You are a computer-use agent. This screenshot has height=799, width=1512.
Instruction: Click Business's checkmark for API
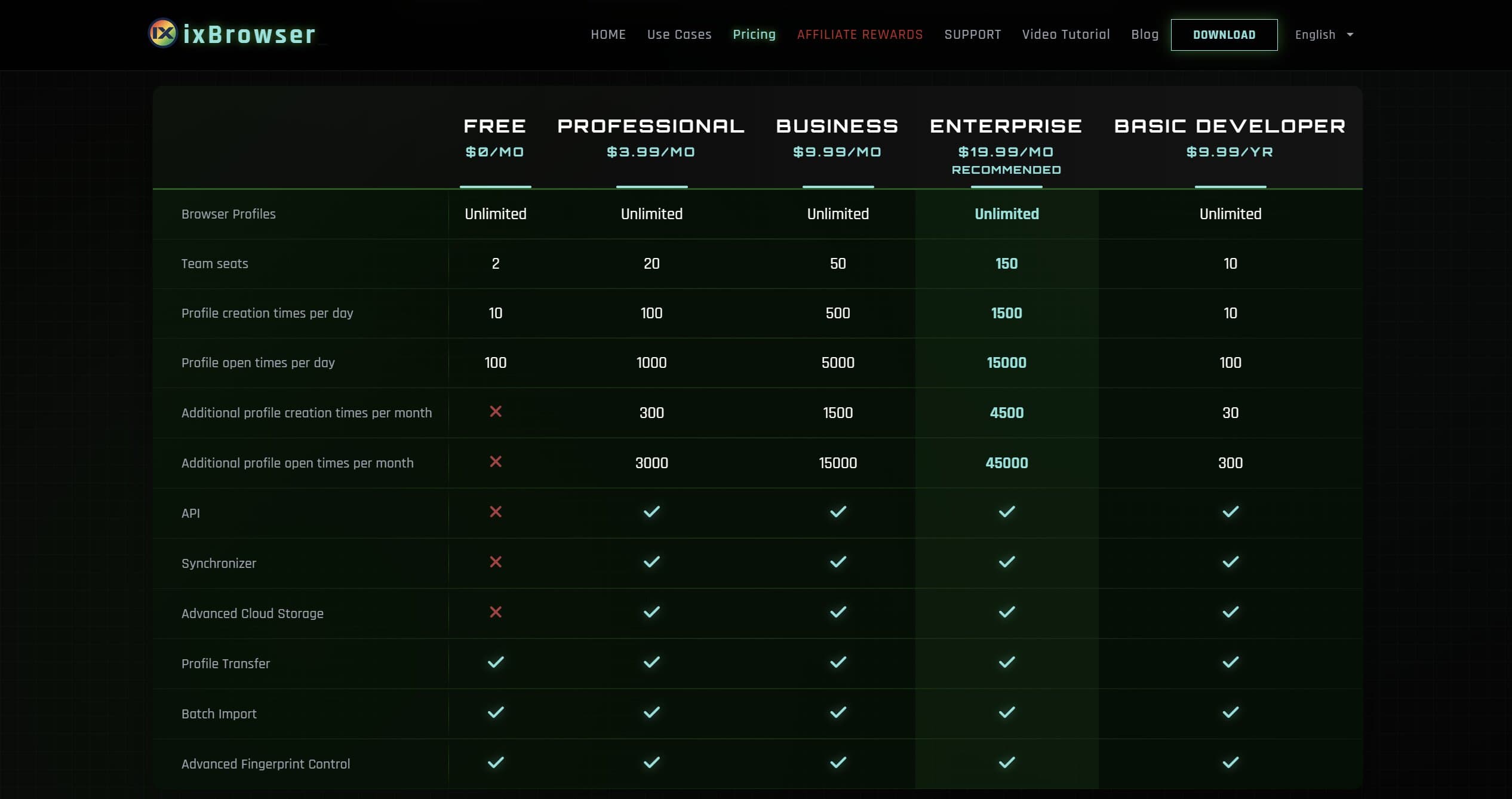(838, 512)
